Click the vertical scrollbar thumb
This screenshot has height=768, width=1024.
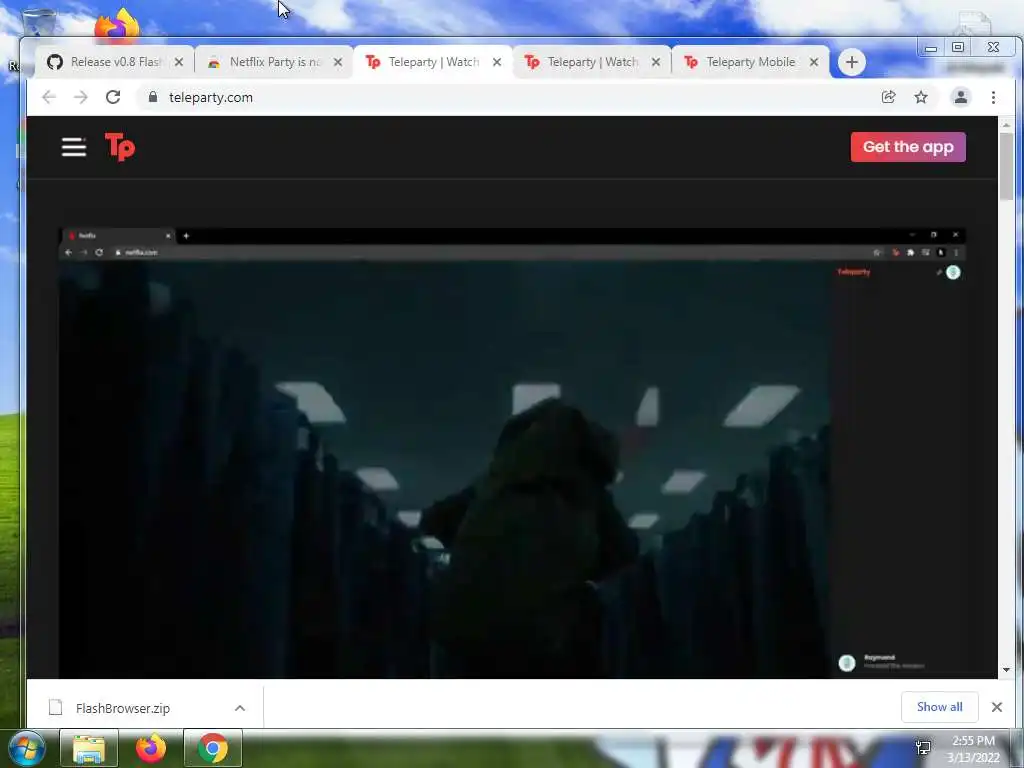point(1006,167)
